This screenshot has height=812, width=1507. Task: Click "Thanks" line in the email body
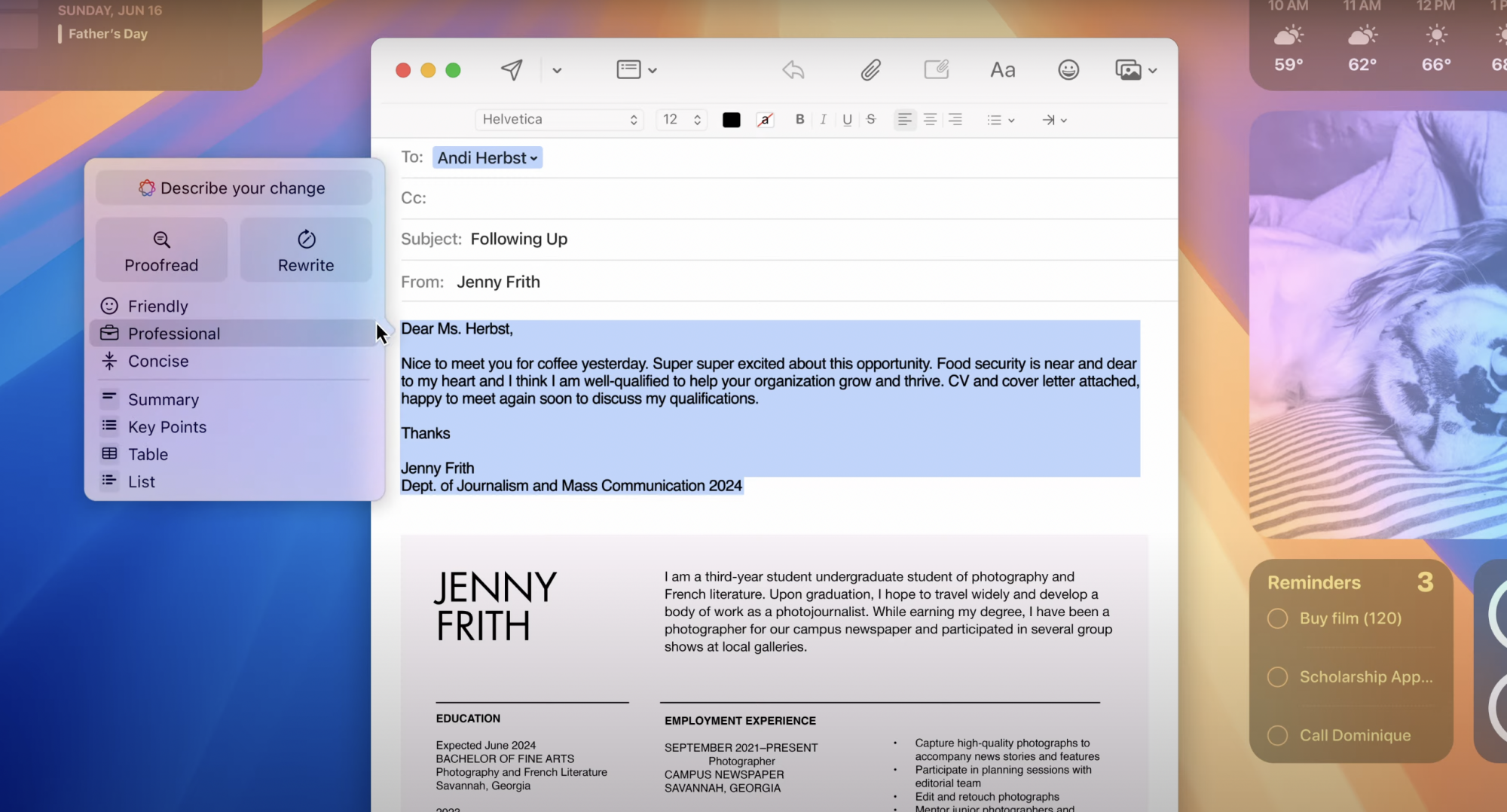[426, 433]
